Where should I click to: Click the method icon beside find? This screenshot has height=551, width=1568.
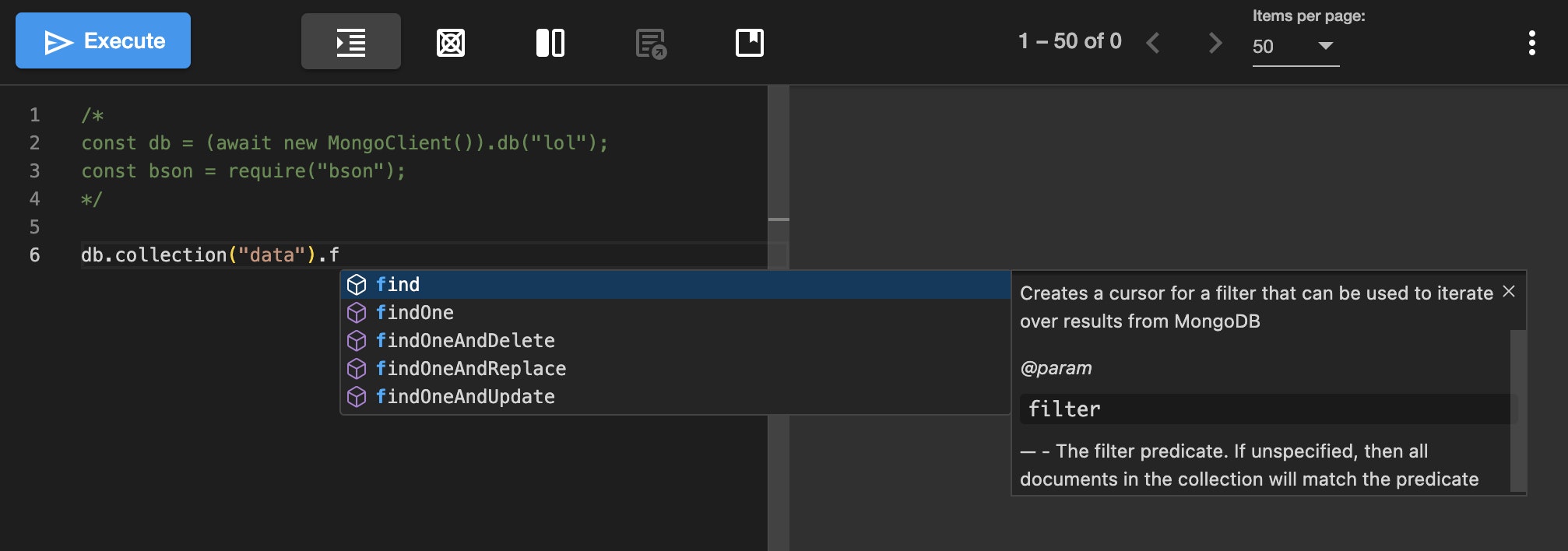(x=357, y=285)
